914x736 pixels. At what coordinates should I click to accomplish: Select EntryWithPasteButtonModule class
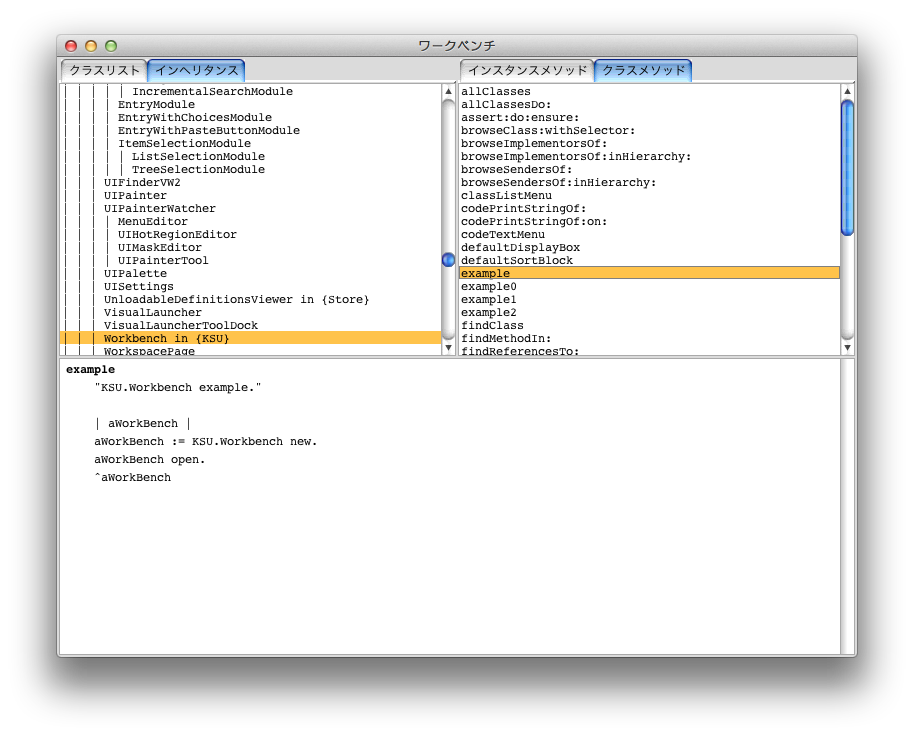(209, 131)
